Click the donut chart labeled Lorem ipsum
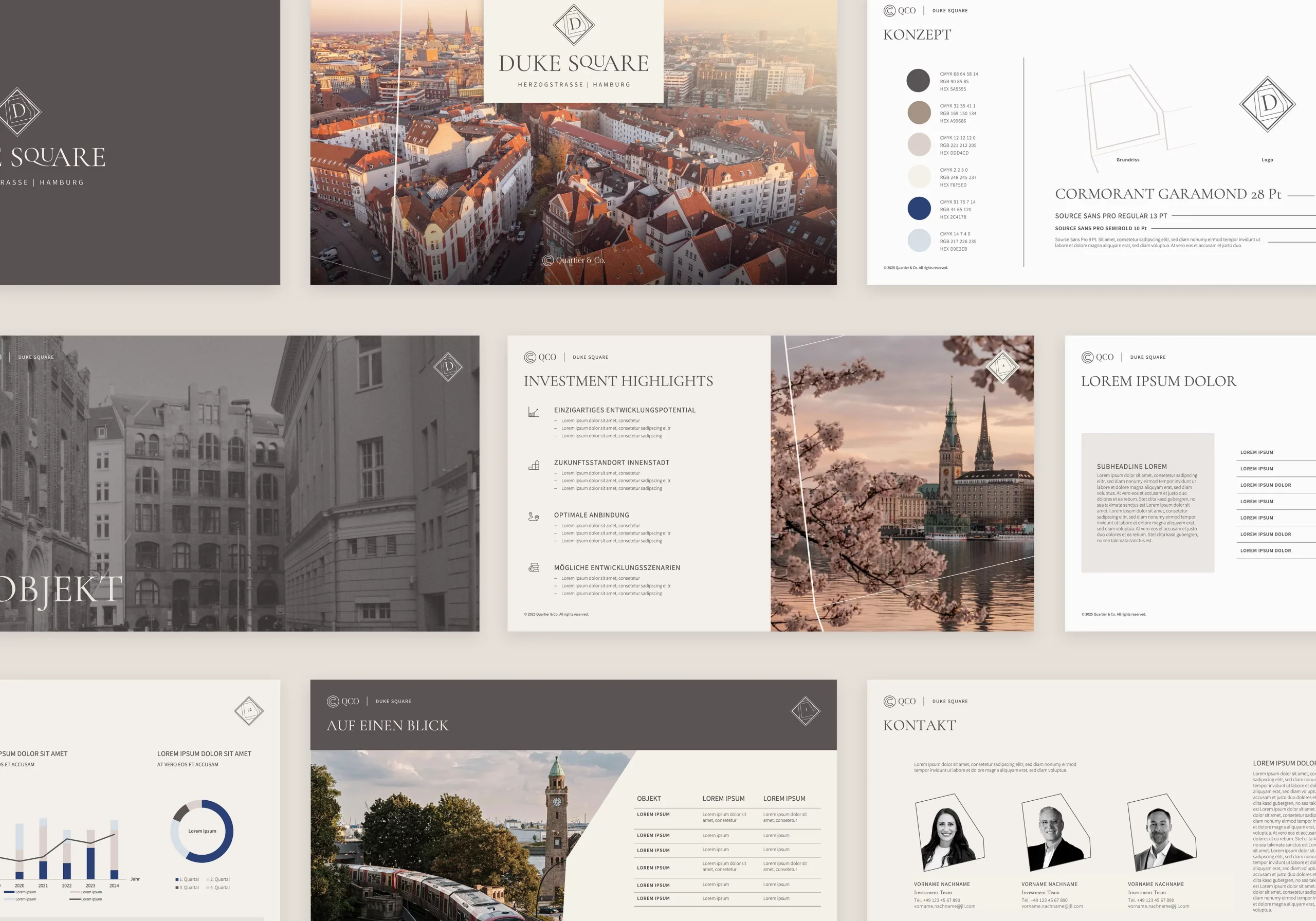This screenshot has height=921, width=1316. tap(202, 831)
